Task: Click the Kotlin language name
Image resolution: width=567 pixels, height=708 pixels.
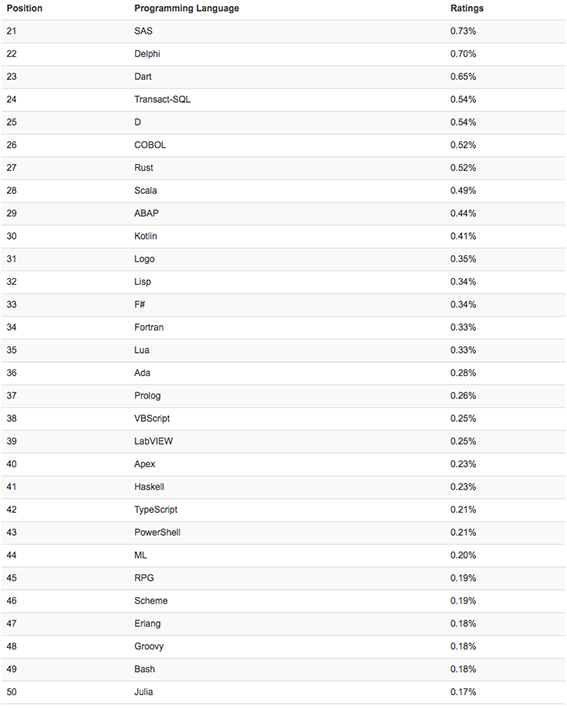Action: point(145,236)
